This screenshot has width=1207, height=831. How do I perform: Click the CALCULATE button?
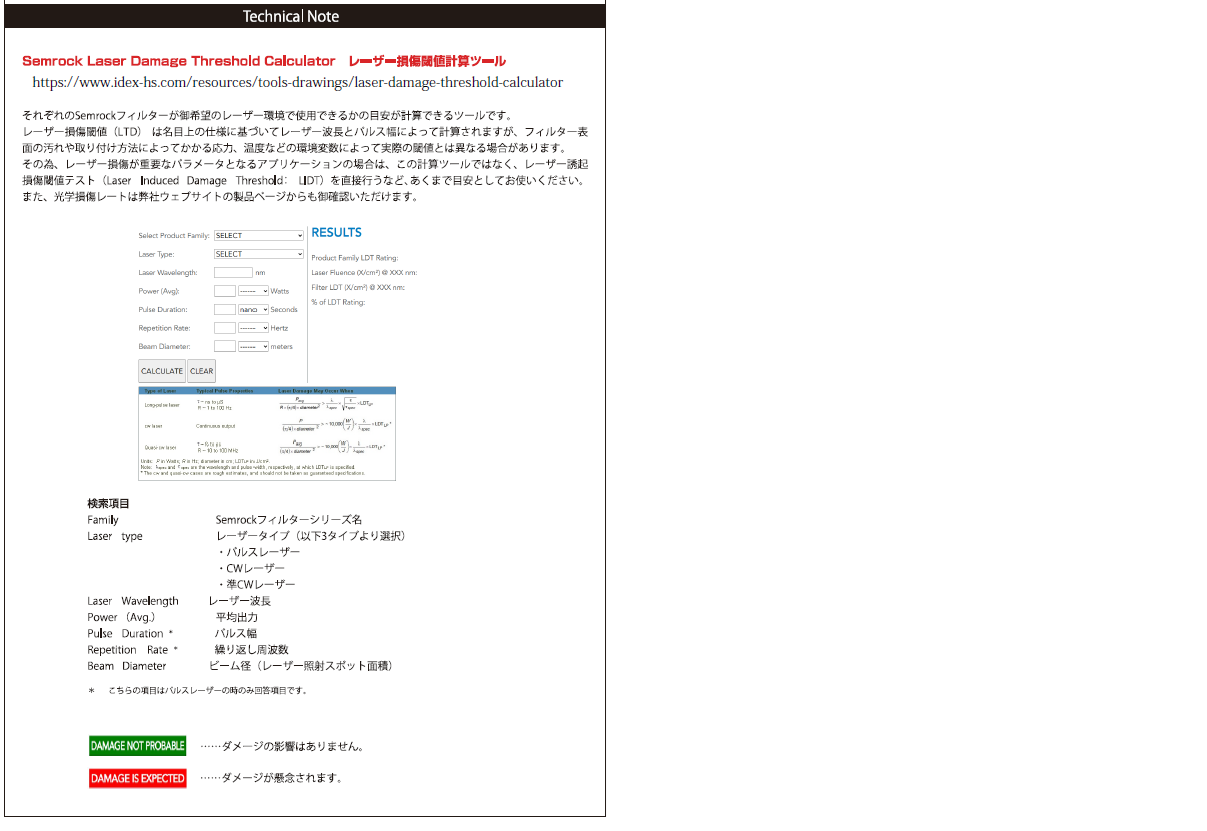click(x=161, y=370)
